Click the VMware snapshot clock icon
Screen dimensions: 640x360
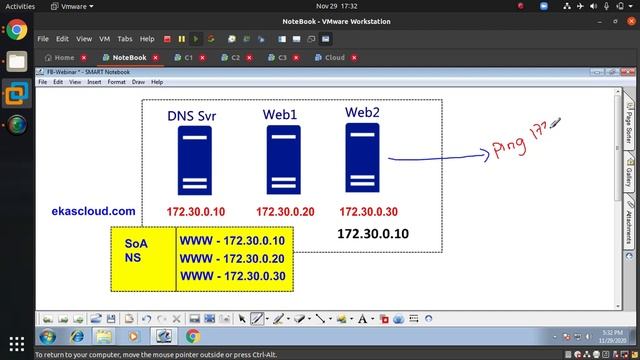[232, 39]
